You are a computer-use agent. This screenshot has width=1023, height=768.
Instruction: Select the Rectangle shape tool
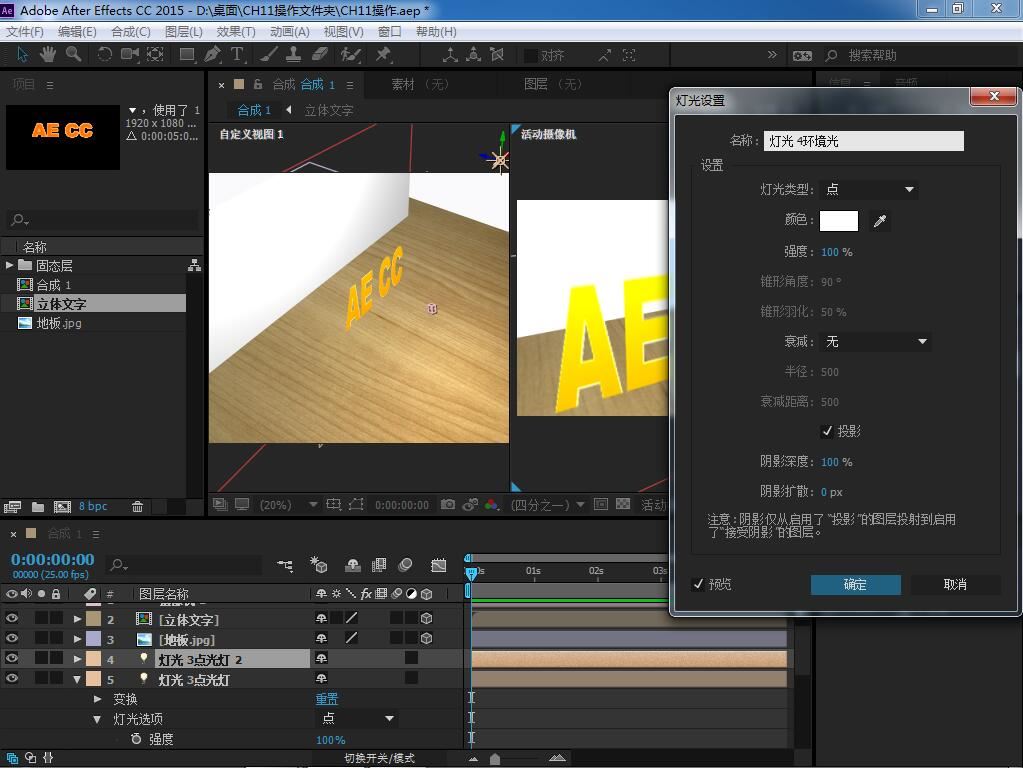187,55
